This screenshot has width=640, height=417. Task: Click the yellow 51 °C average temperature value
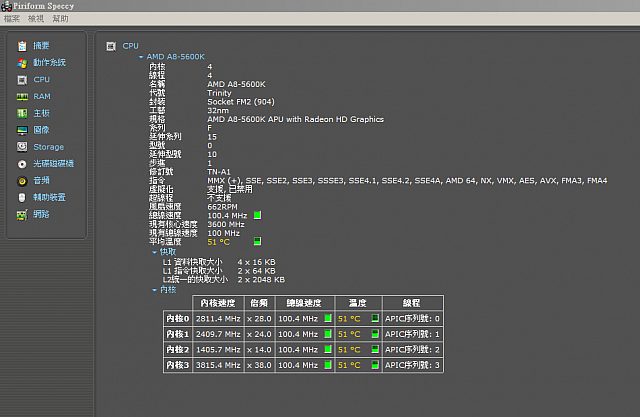[218, 242]
